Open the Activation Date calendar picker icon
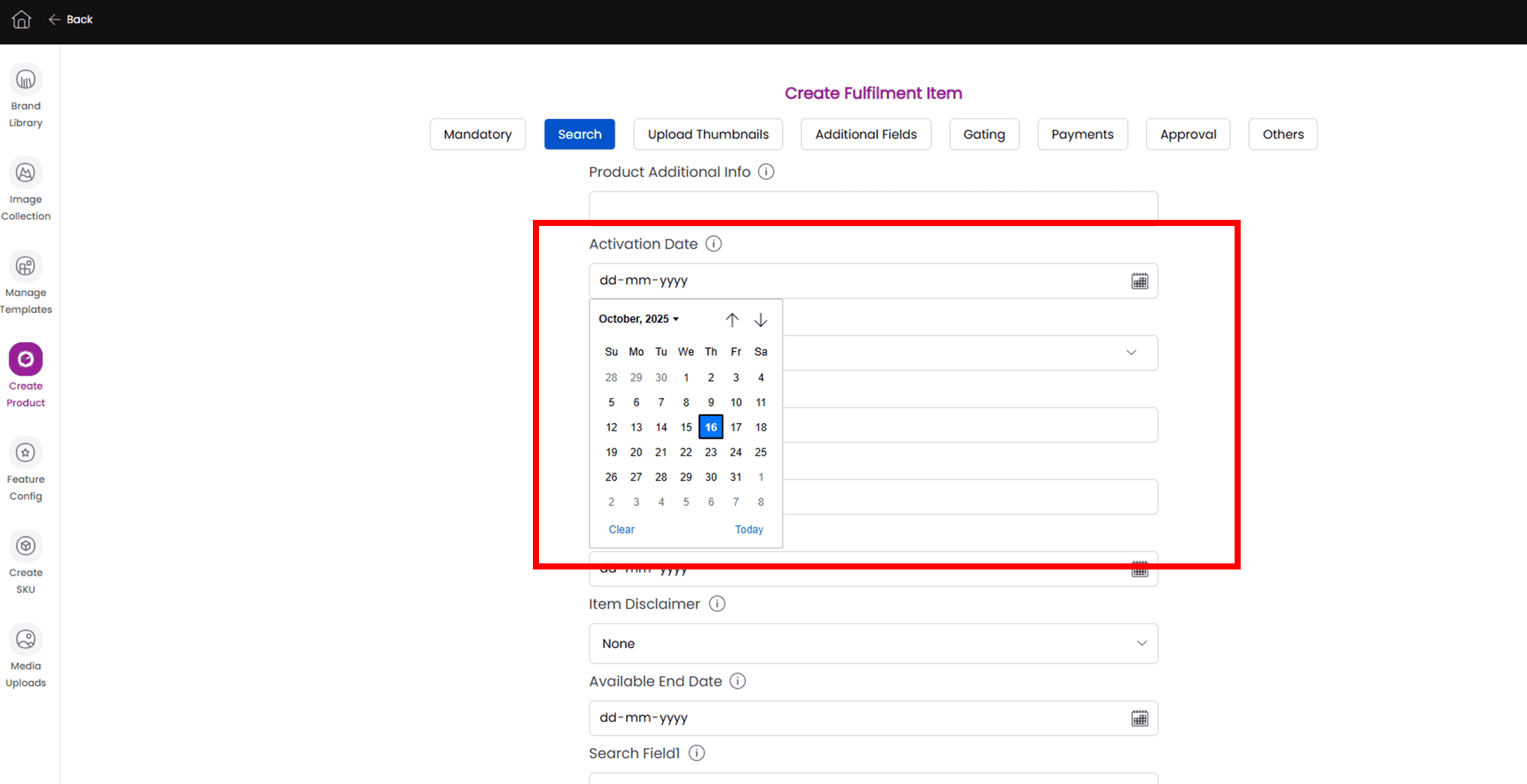 1139,280
